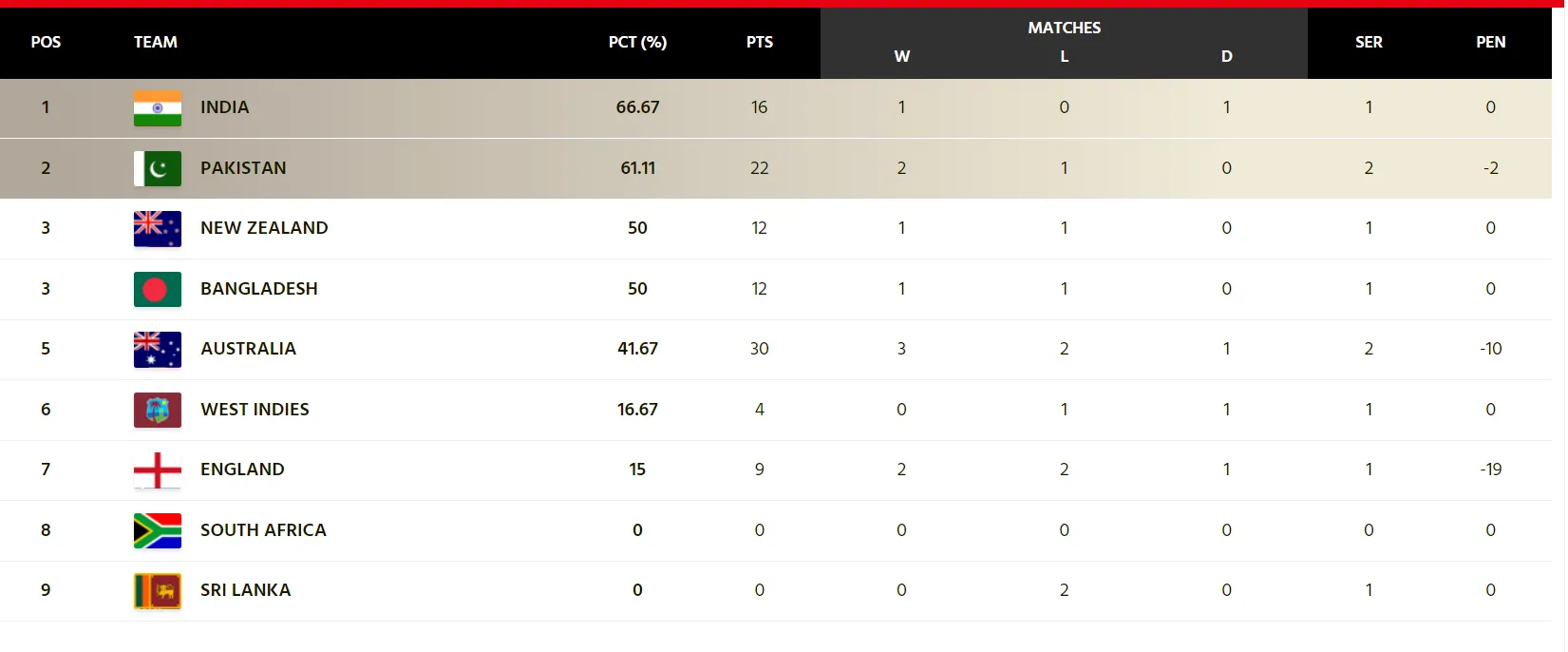Click Australia's 41.67 percentage value
Screen dimensions: 1568x652
tap(637, 349)
